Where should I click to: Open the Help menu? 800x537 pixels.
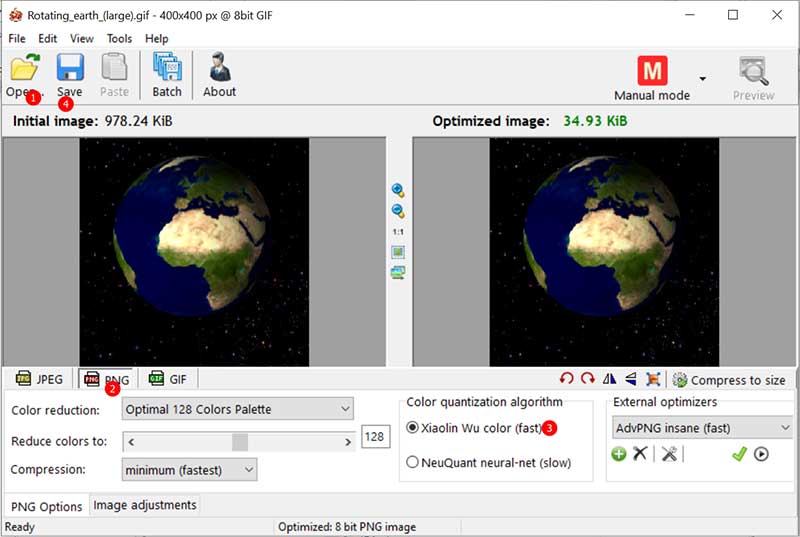click(x=156, y=38)
